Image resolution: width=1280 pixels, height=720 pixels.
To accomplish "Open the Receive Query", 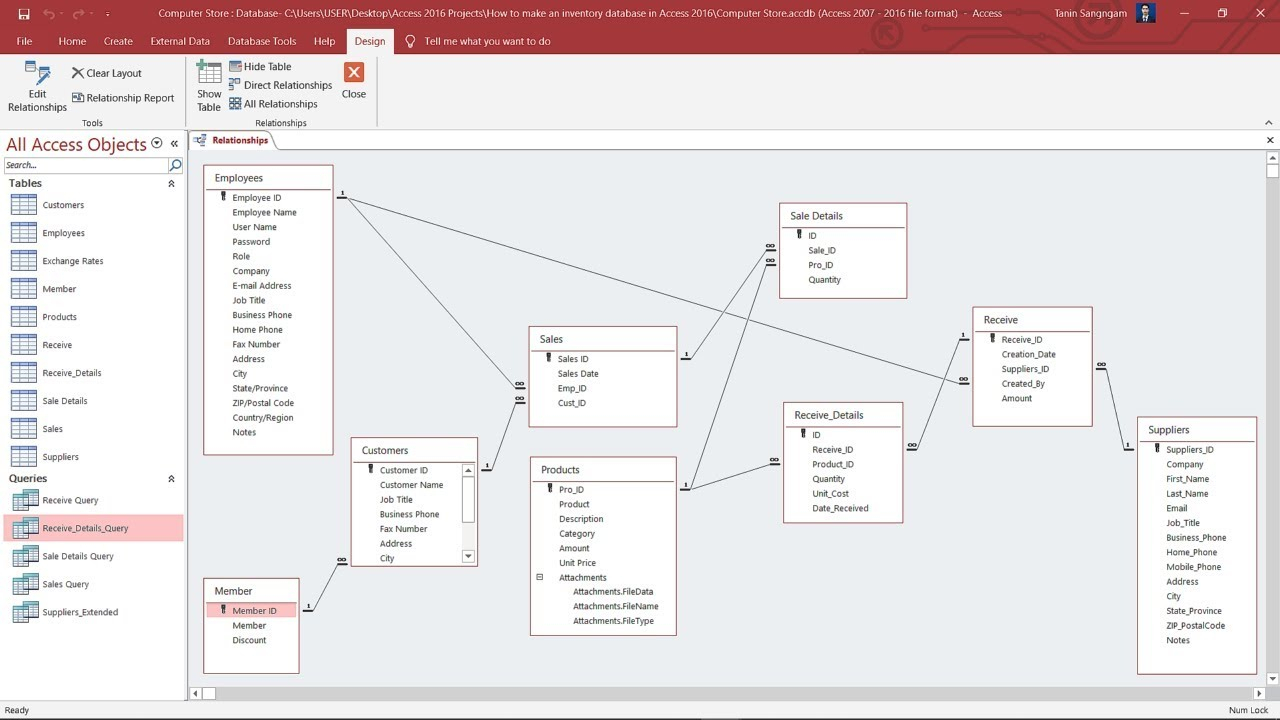I will tap(70, 500).
